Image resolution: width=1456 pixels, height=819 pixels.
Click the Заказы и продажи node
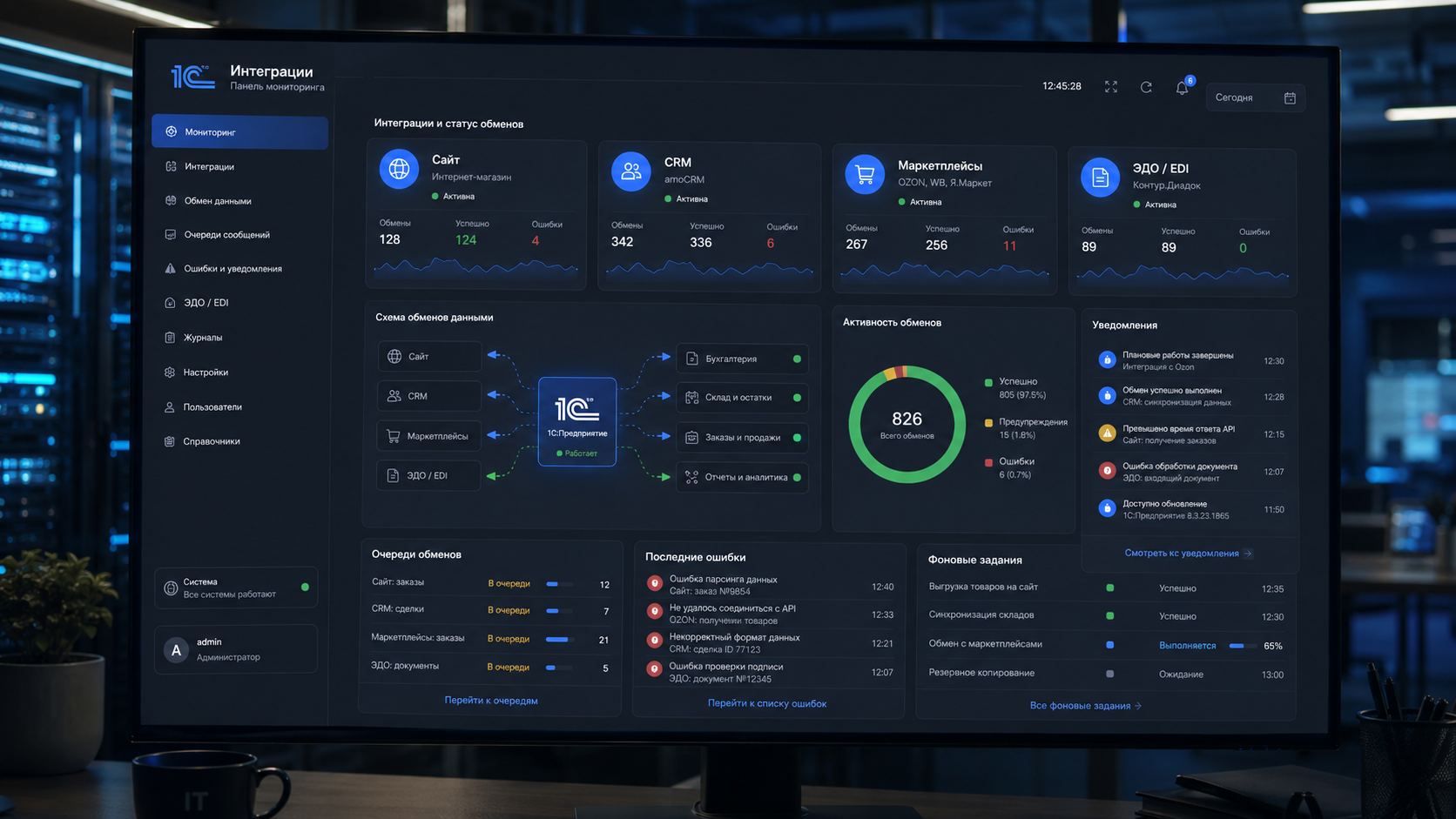click(x=742, y=438)
